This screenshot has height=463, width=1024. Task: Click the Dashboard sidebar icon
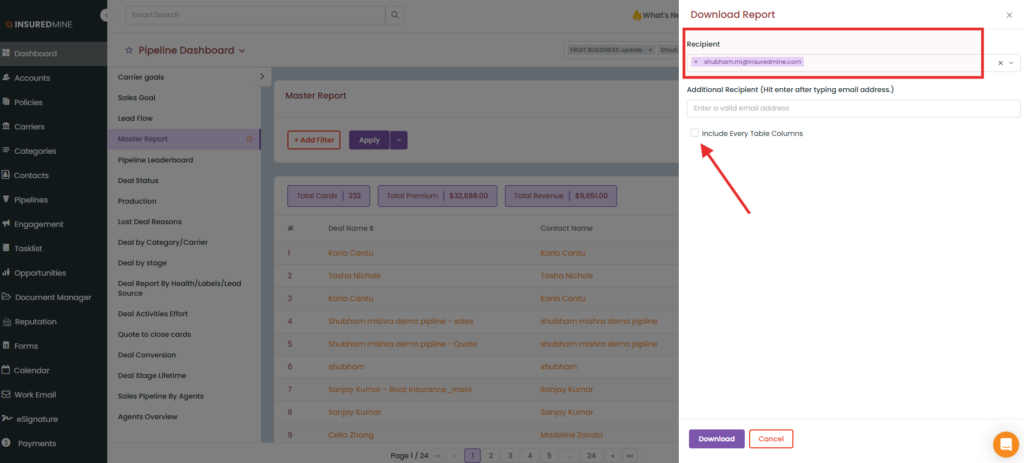(6, 54)
